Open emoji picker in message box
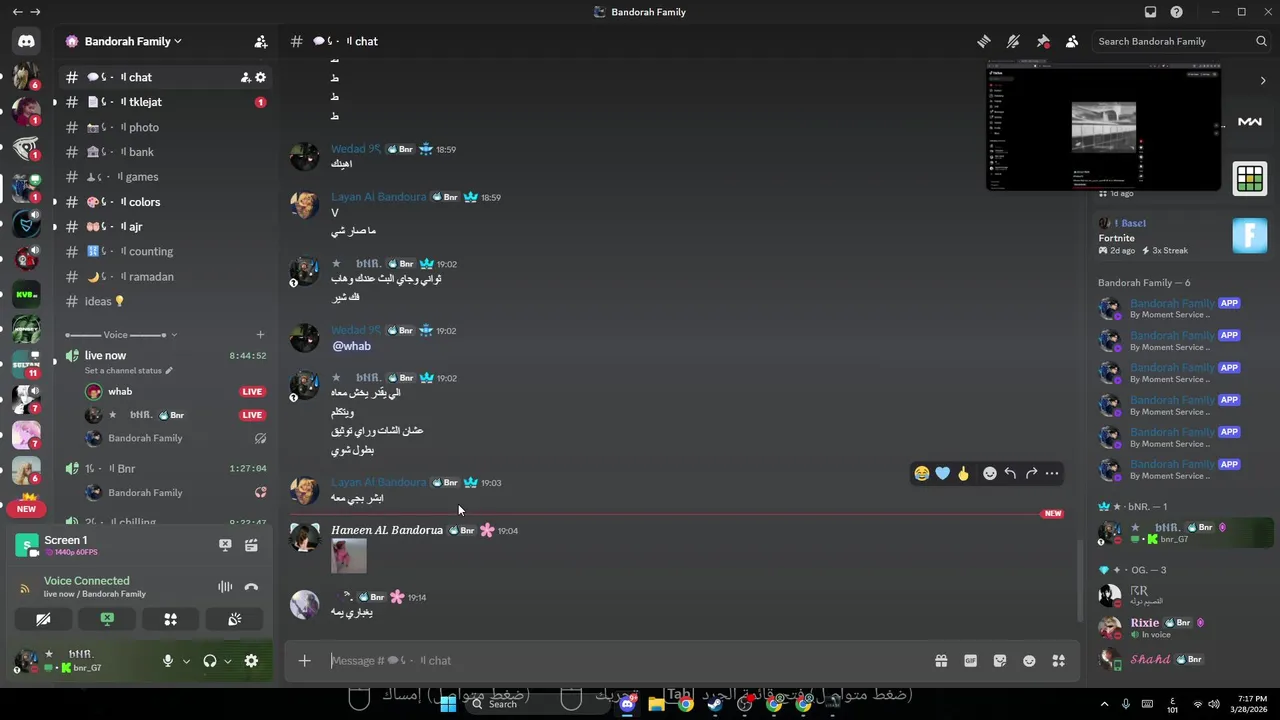1280x720 pixels. click(1029, 660)
